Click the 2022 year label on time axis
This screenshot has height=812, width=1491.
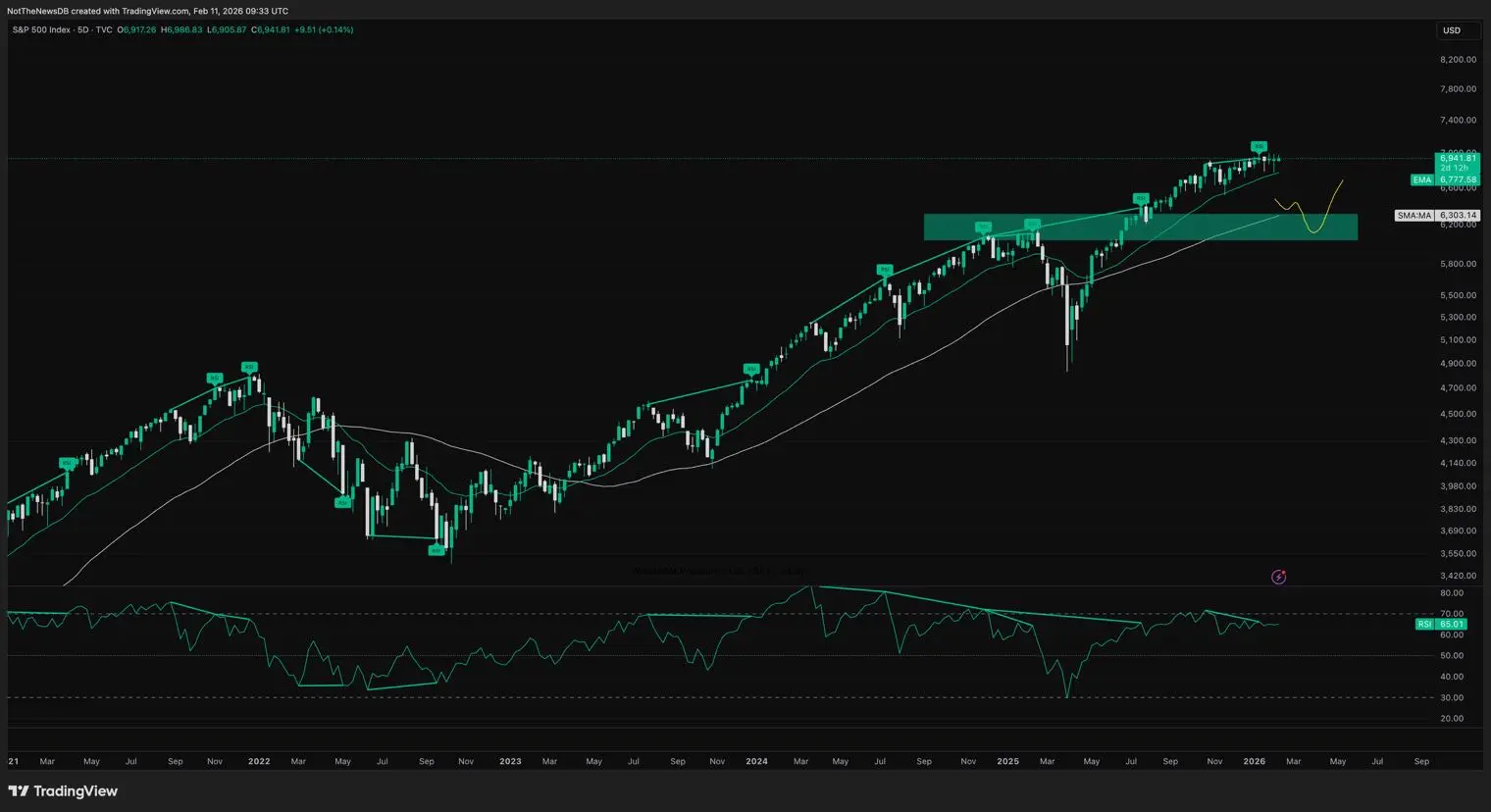tap(259, 761)
